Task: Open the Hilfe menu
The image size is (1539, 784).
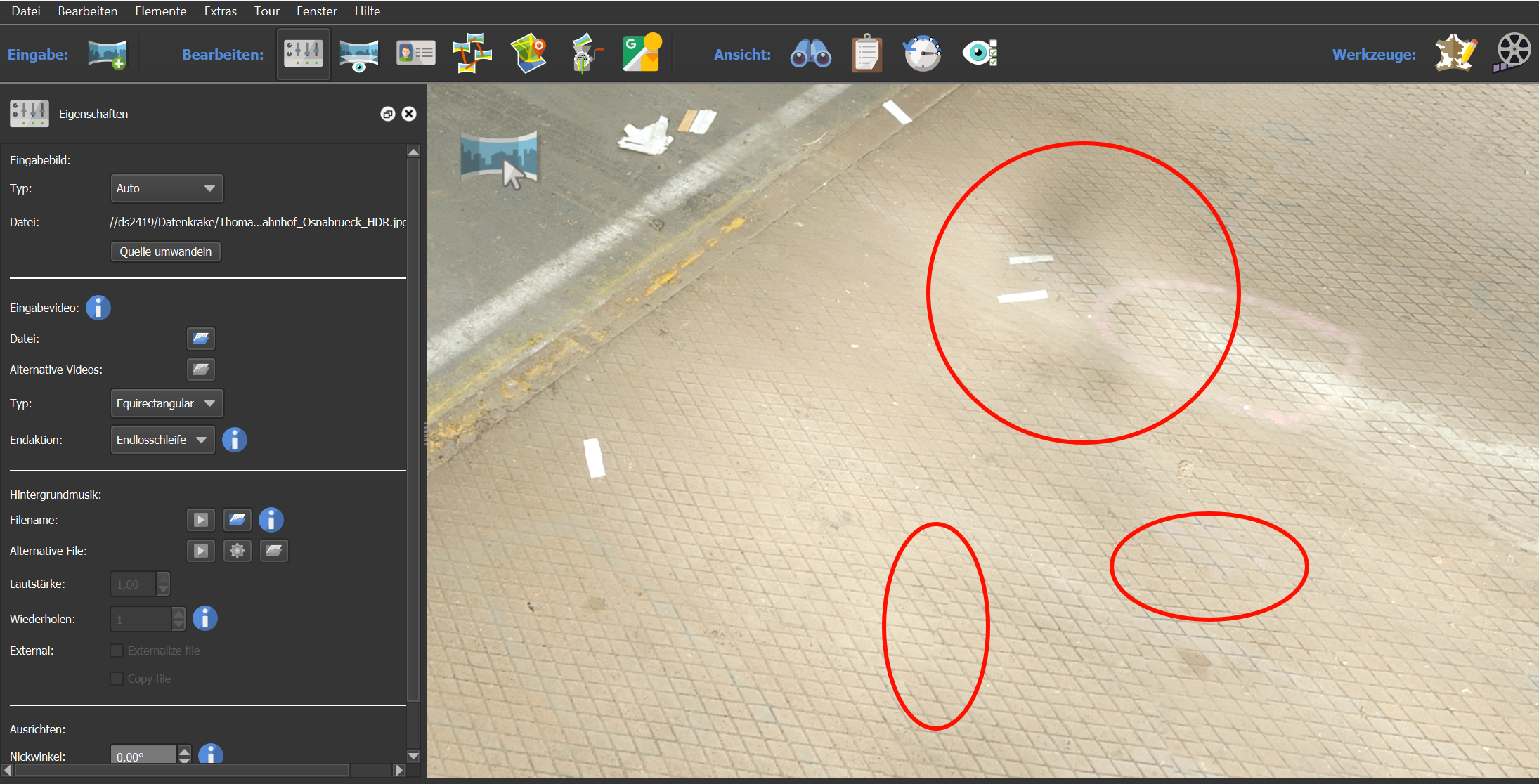Action: (368, 11)
